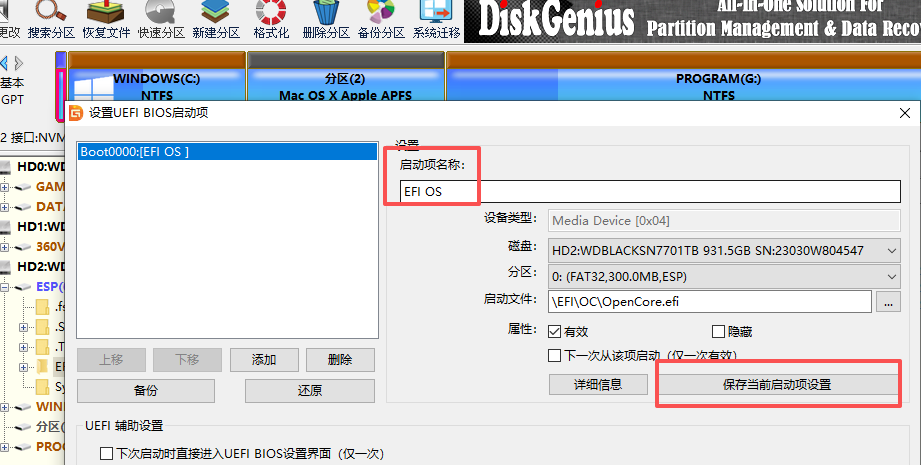921x465 pixels.
Task: Select the .S folder icon under ESP
Action: click(x=42, y=327)
